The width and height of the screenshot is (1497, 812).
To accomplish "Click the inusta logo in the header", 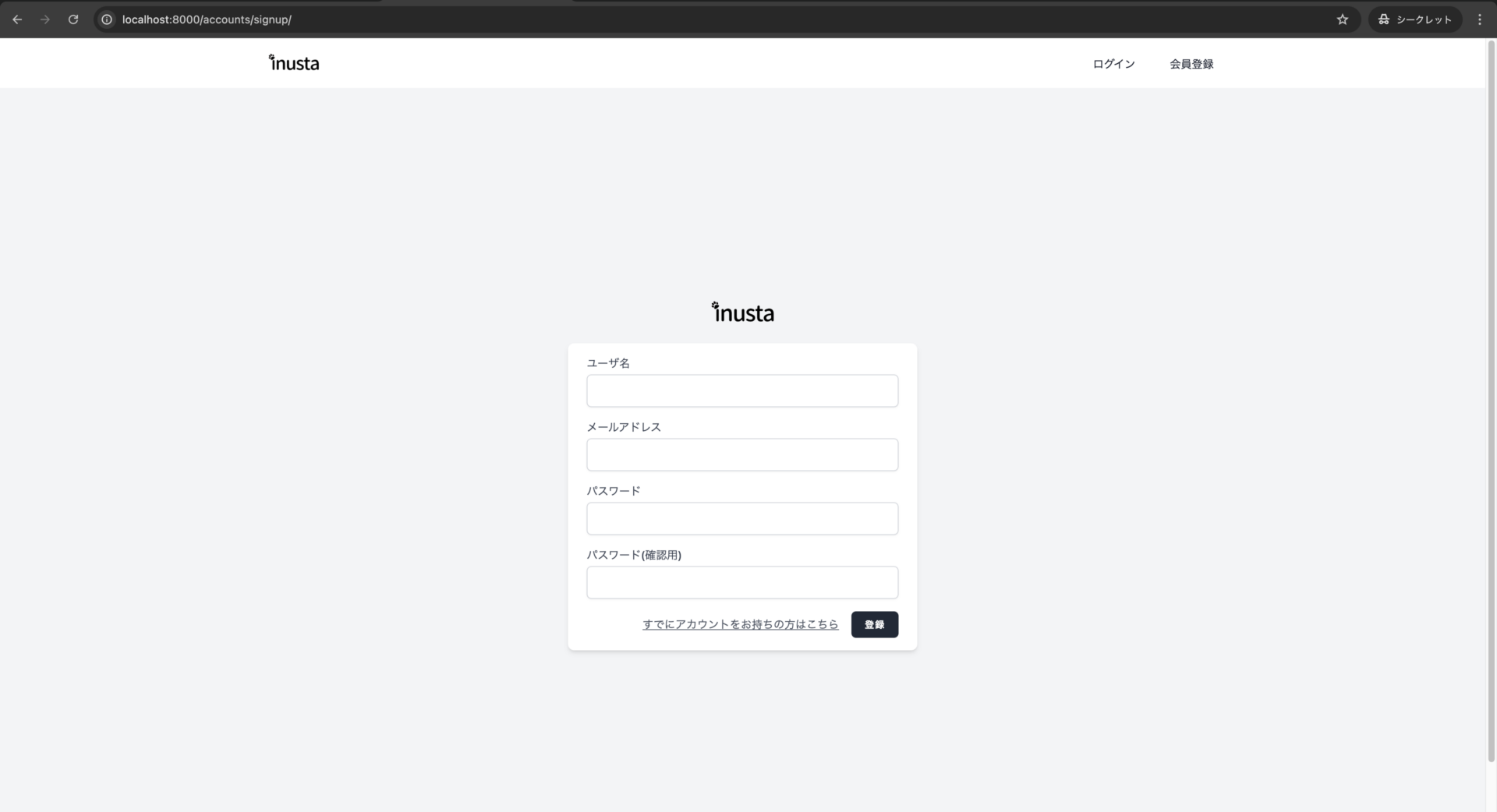I will pos(294,63).
